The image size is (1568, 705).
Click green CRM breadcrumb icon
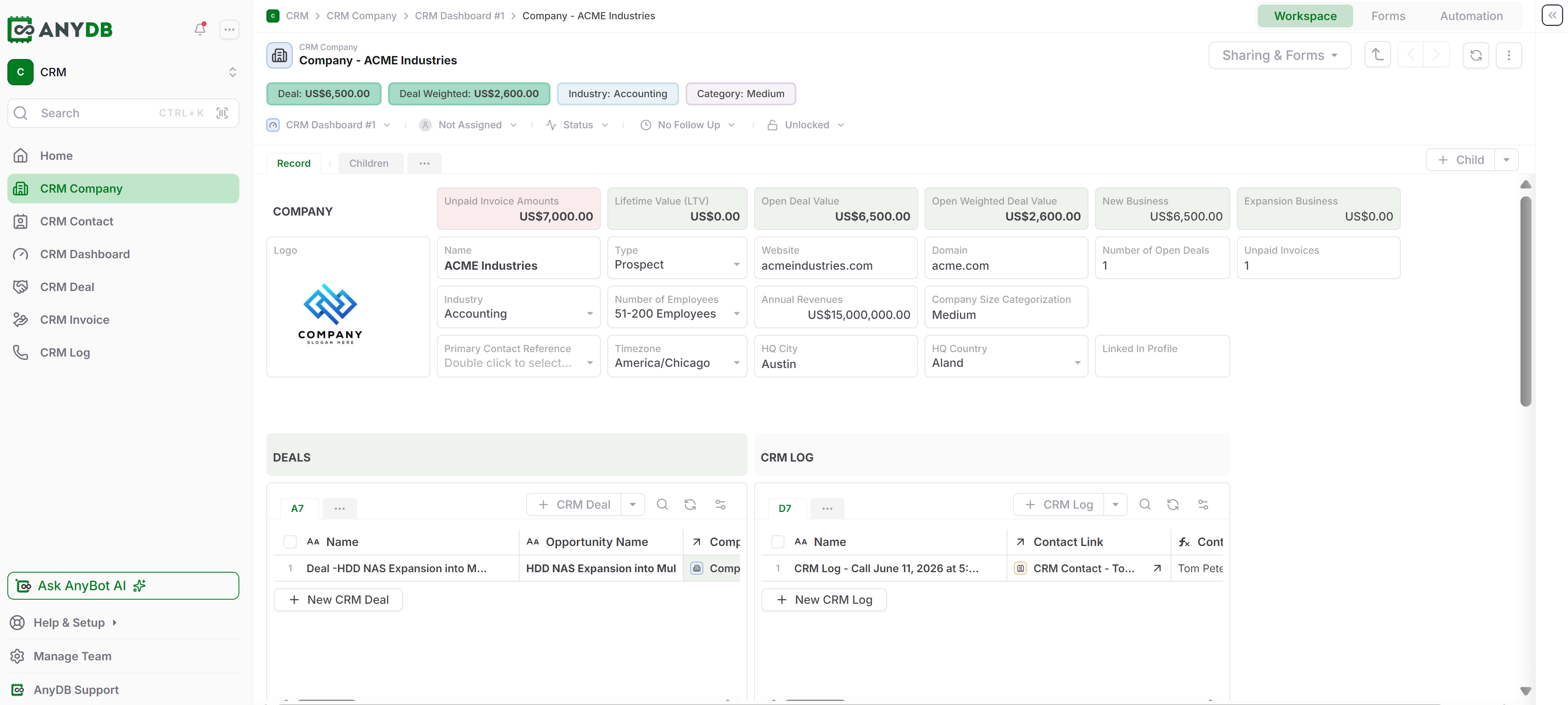point(273,16)
